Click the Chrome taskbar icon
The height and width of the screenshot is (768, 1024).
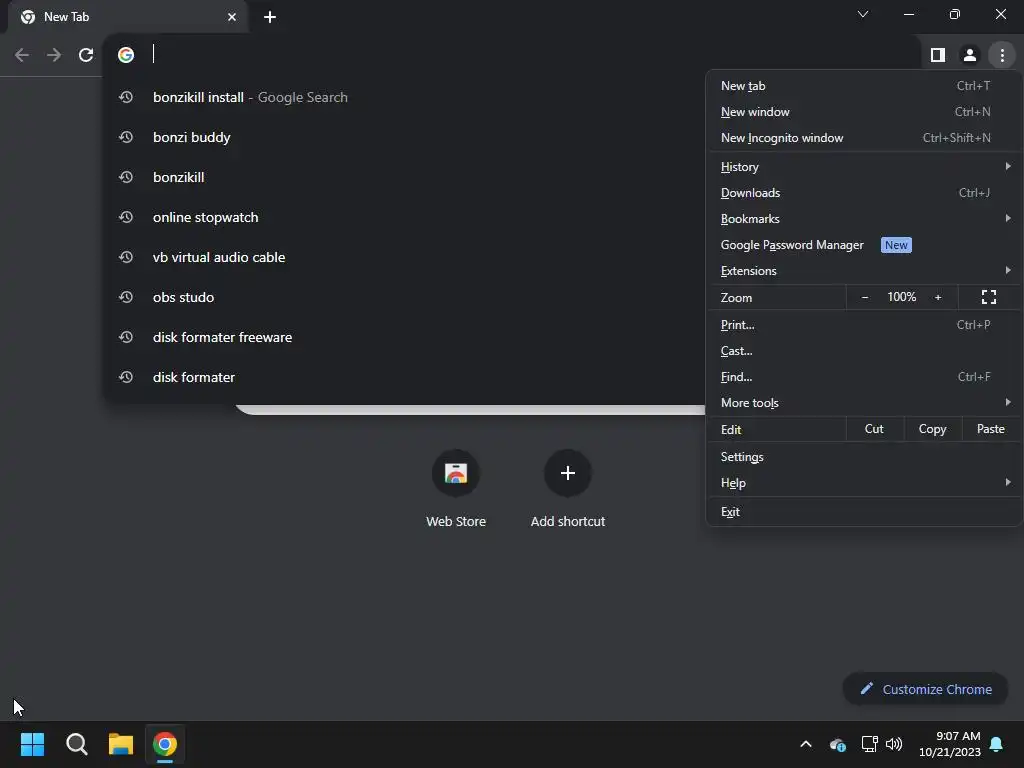[x=165, y=744]
